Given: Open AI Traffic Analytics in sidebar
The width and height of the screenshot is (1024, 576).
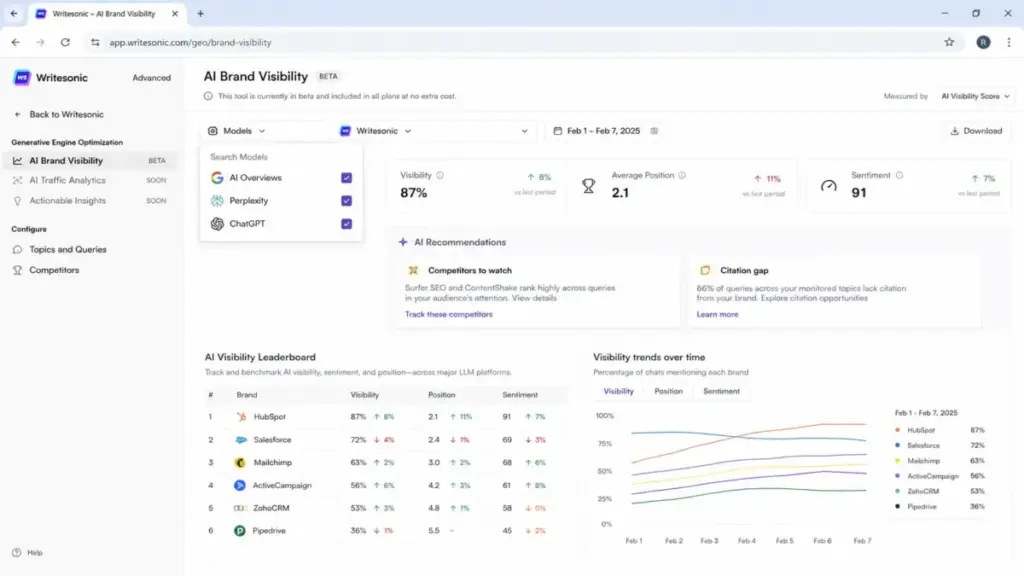Looking at the screenshot, I should click(x=89, y=180).
